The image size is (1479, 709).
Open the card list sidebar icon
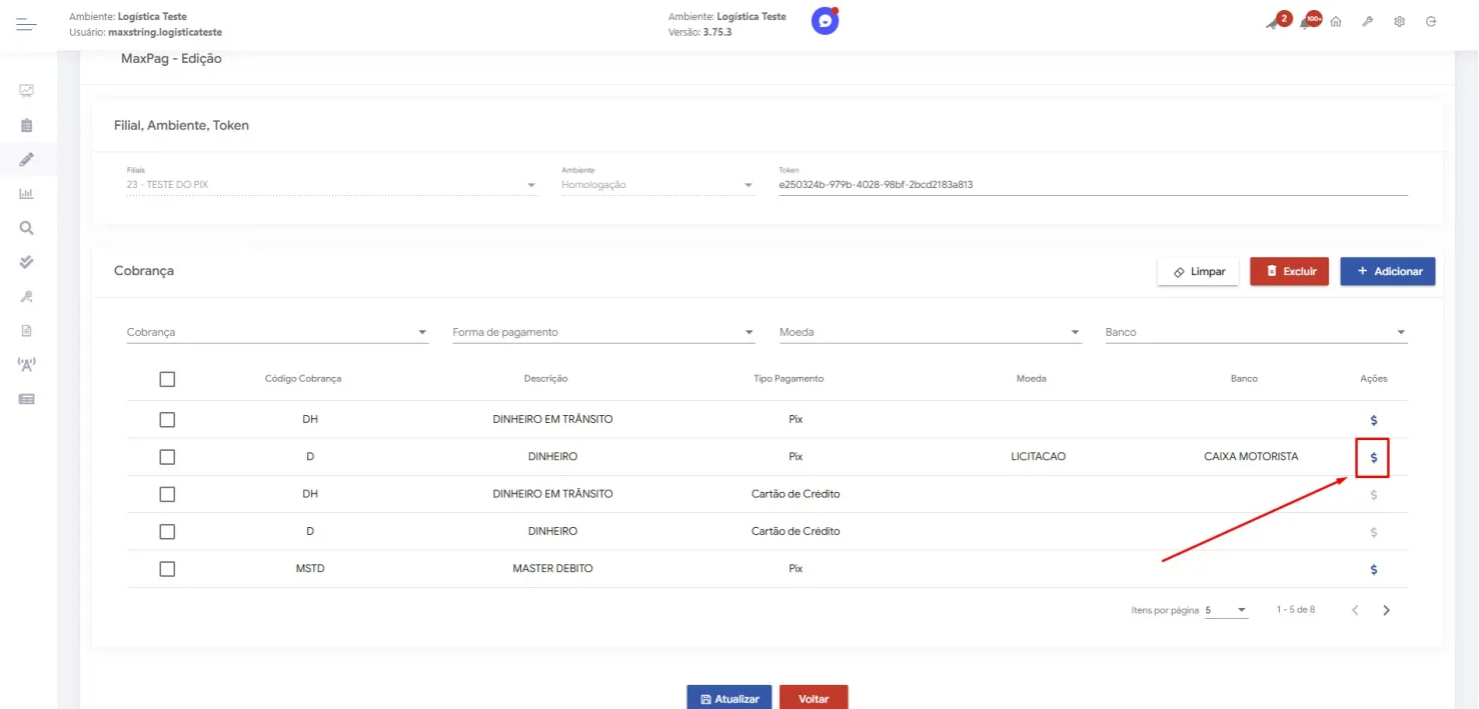point(27,399)
